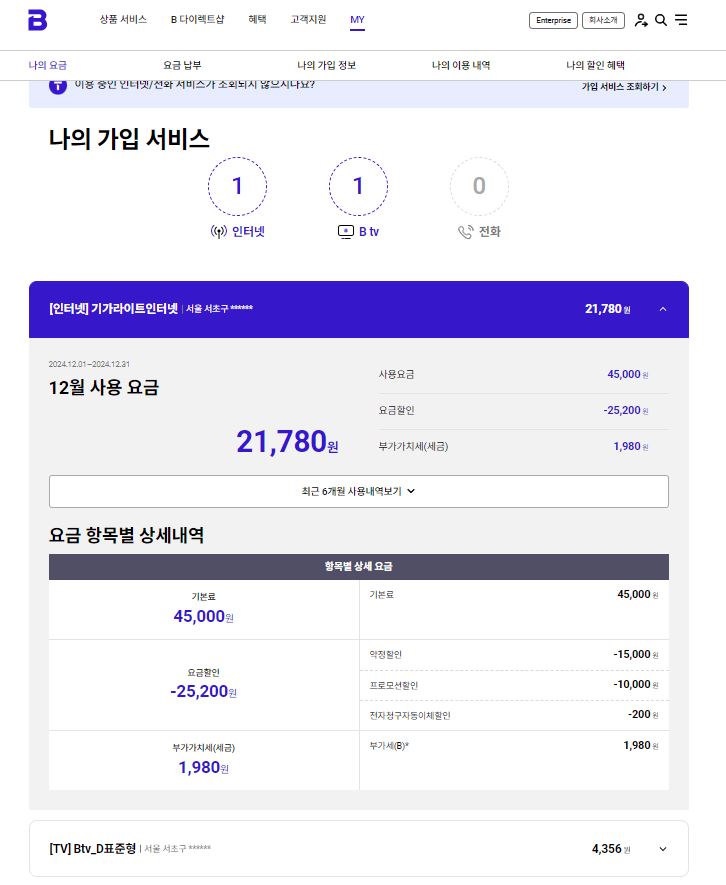Click the 전화 service label
This screenshot has width=726, height=885.
pyautogui.click(x=489, y=231)
